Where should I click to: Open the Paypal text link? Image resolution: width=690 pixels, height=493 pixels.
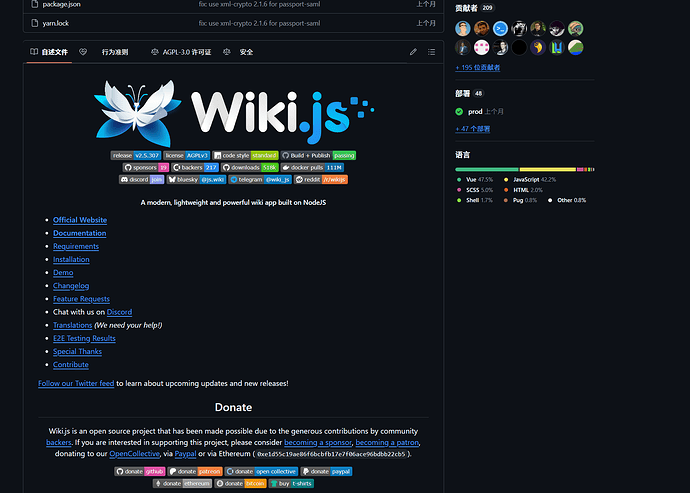[x=185, y=454]
